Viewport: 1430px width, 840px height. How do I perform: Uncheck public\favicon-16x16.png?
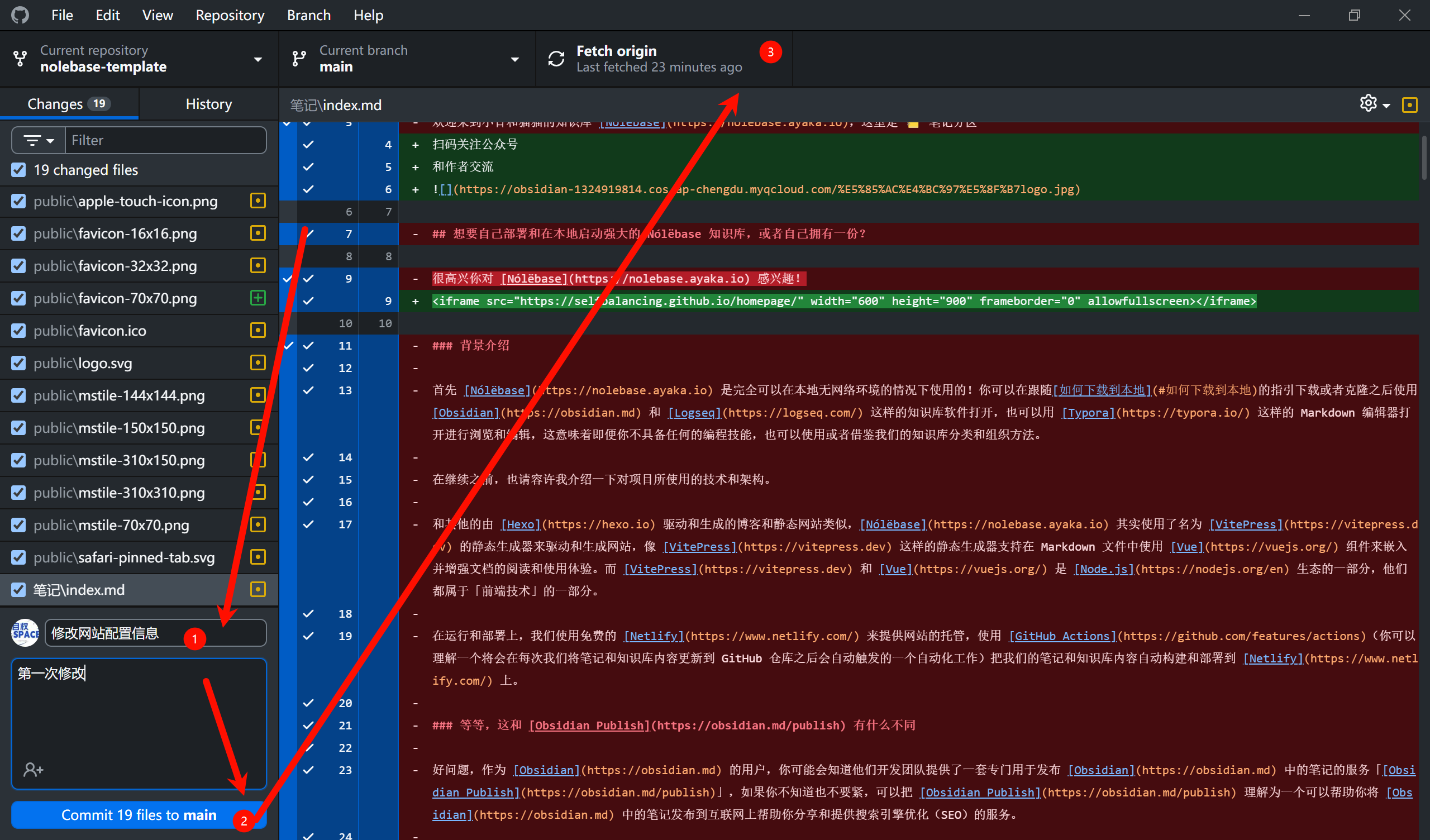(x=19, y=233)
